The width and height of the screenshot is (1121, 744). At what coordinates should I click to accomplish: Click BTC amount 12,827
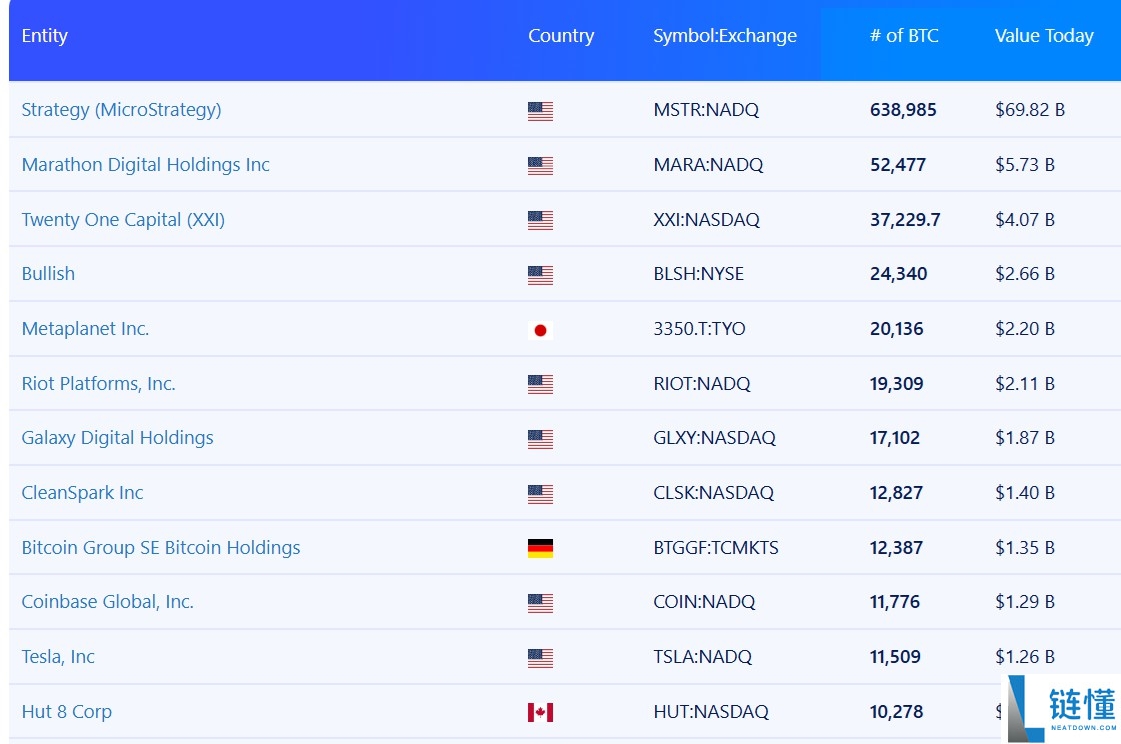(897, 492)
